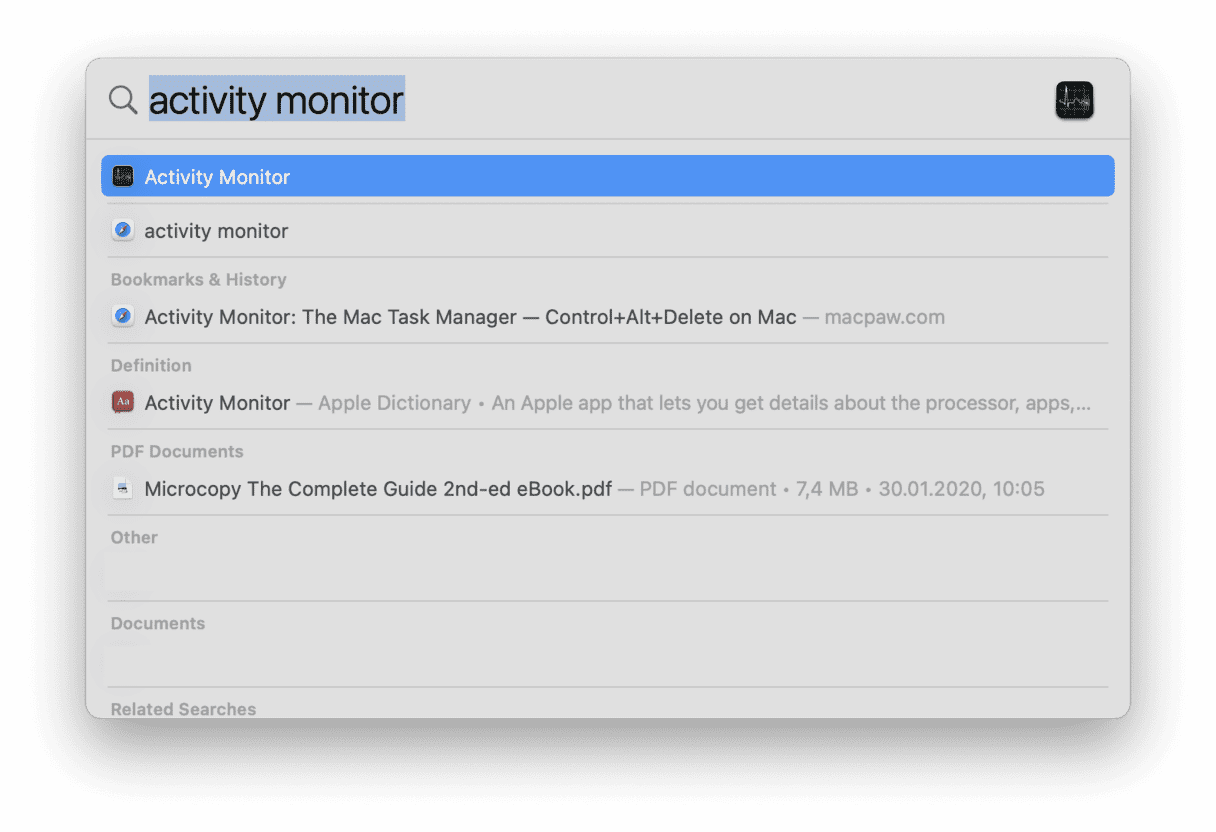This screenshot has width=1216, height=832.
Task: Click the 'Related Searches' section header
Action: click(x=183, y=709)
